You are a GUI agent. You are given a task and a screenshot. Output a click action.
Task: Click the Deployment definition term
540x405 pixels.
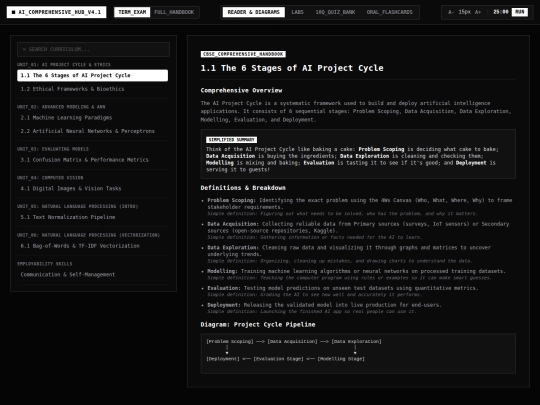point(224,305)
